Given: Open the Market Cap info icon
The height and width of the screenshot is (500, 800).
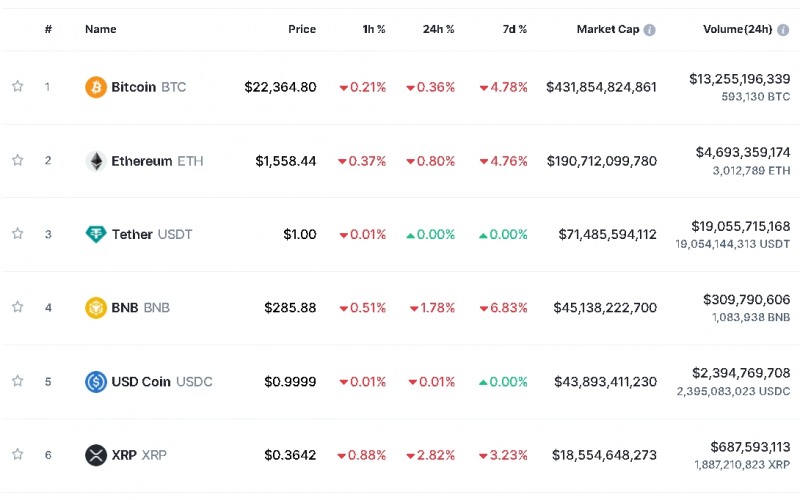Looking at the screenshot, I should 650,30.
